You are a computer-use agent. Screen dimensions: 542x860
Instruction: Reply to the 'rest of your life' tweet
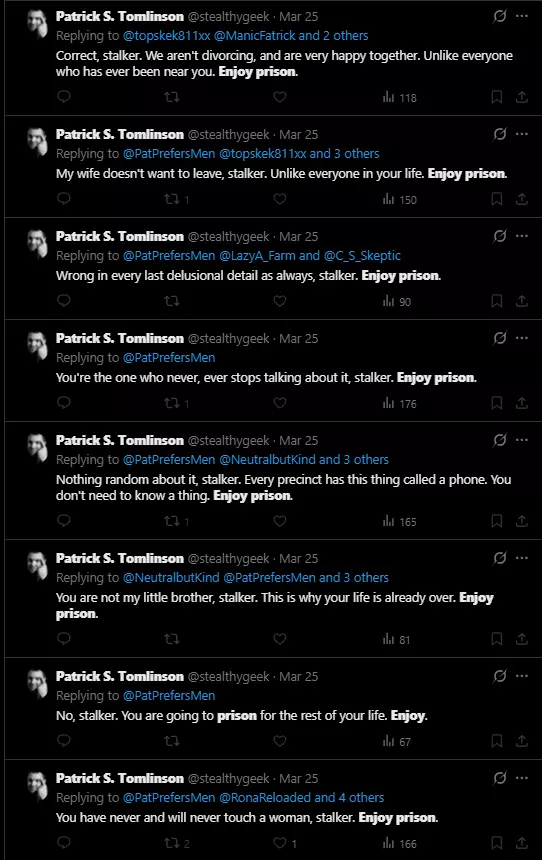point(64,741)
